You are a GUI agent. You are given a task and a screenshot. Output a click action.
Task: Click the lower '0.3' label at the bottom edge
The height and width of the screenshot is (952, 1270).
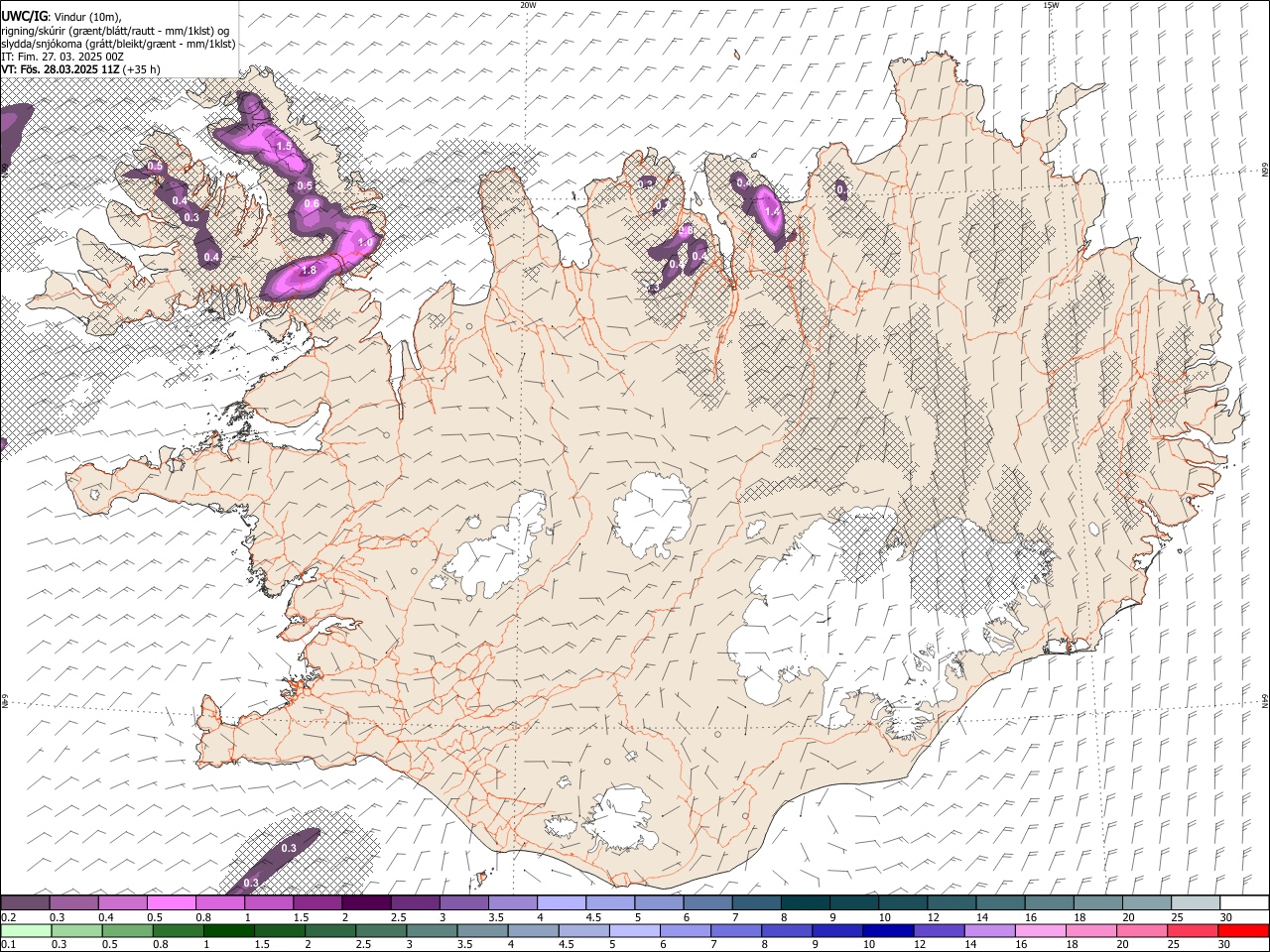tap(251, 883)
